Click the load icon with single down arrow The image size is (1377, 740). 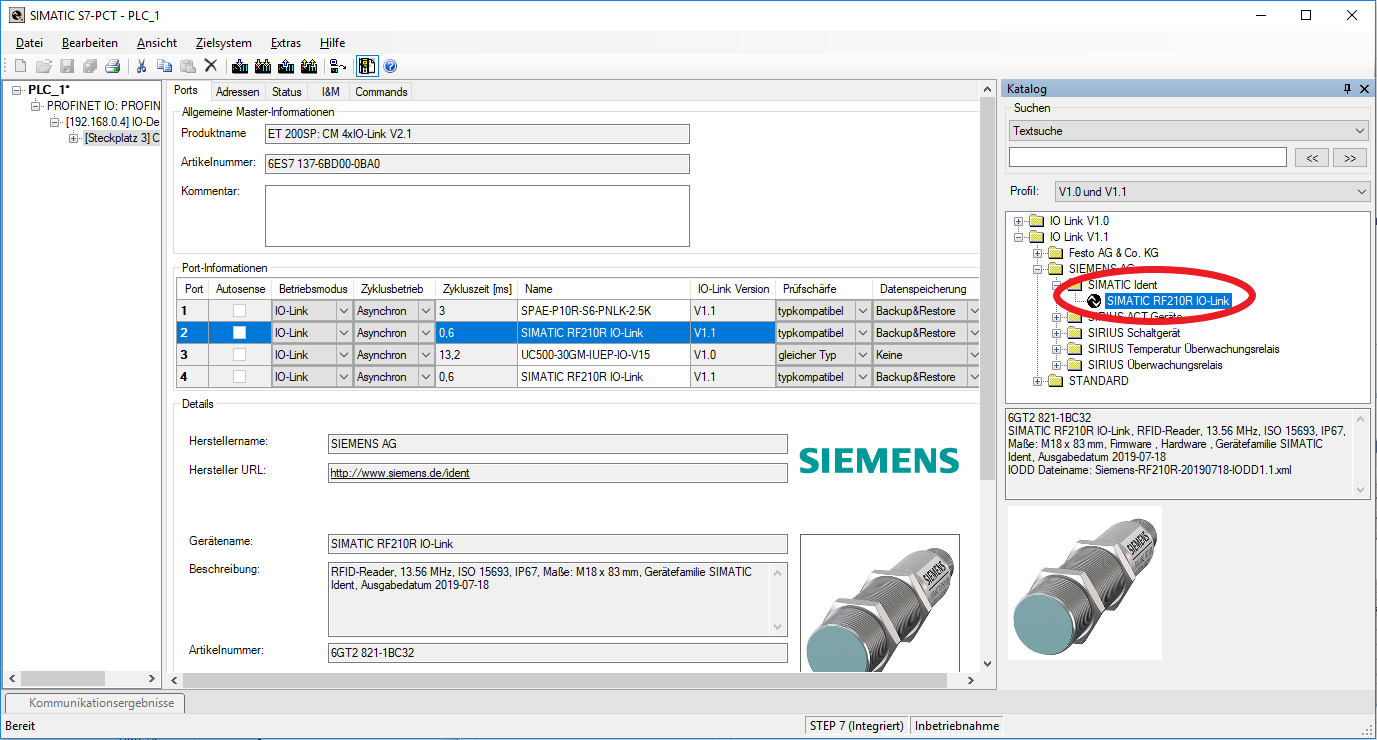click(240, 66)
